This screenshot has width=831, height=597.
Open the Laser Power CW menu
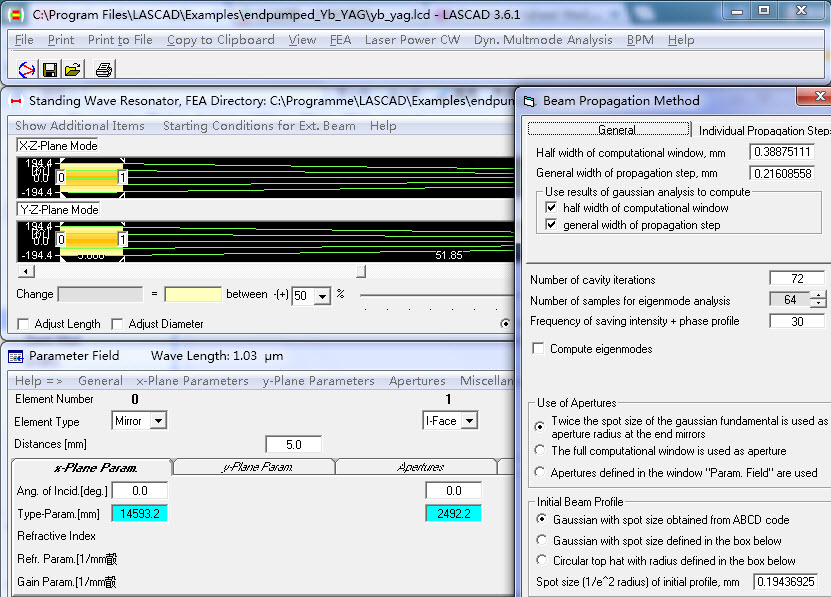[412, 40]
